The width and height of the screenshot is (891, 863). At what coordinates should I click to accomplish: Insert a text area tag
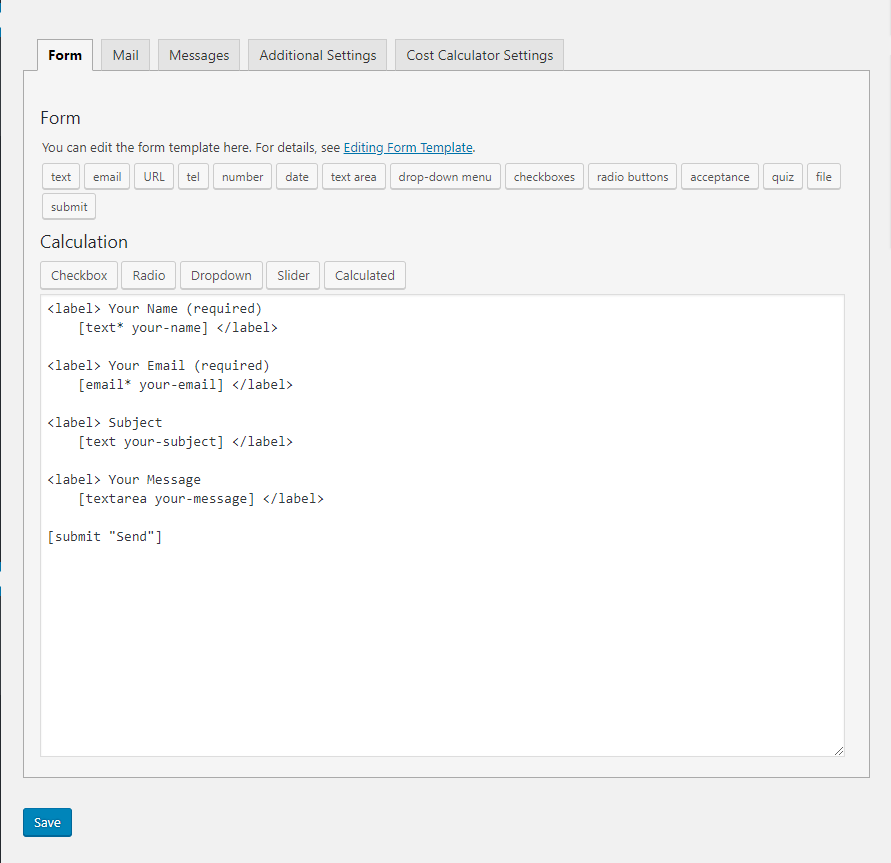(x=353, y=177)
